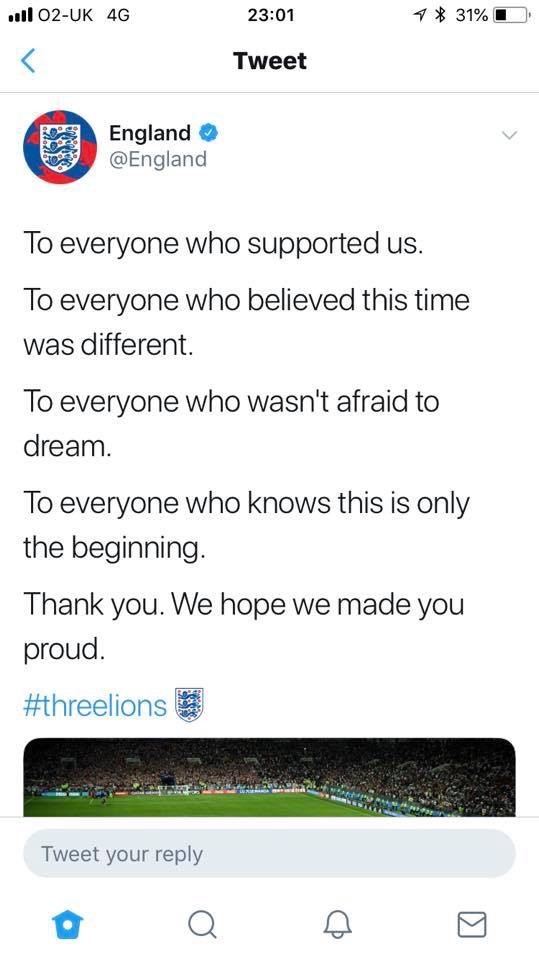The image size is (539, 960).
Task: Open the stadium photo in tweet
Action: coord(270,778)
